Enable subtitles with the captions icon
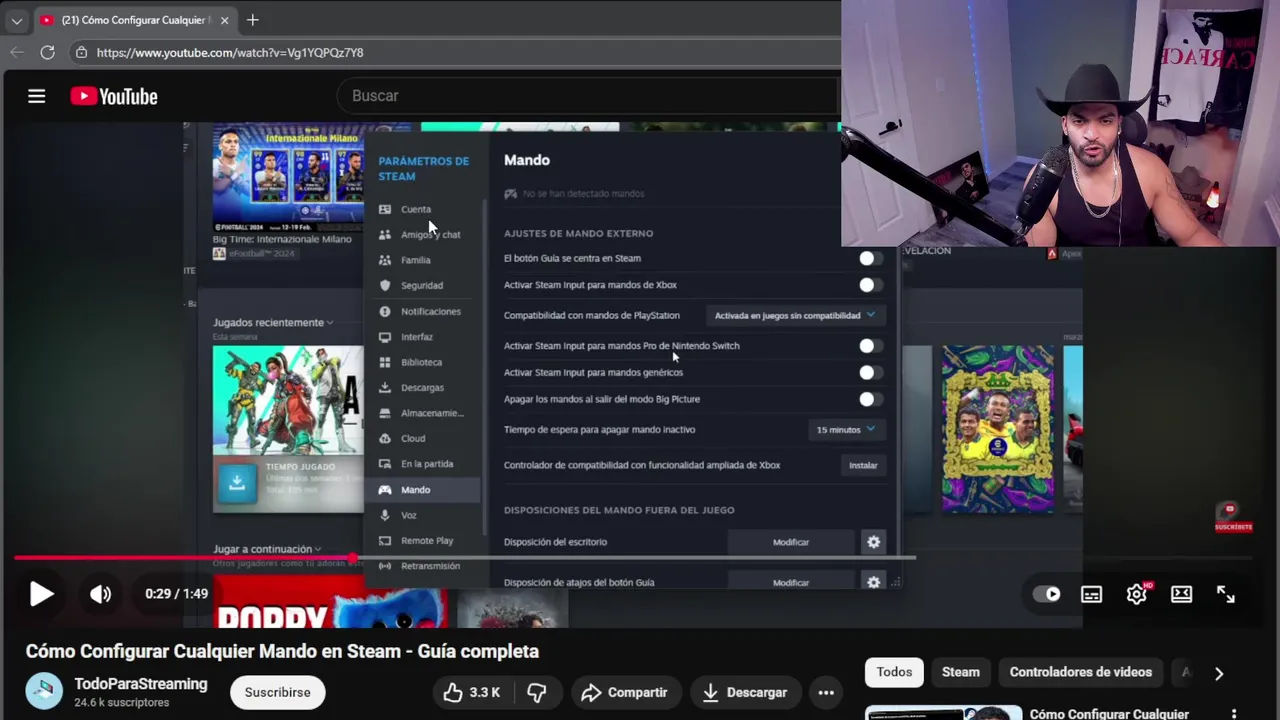 pos(1091,594)
